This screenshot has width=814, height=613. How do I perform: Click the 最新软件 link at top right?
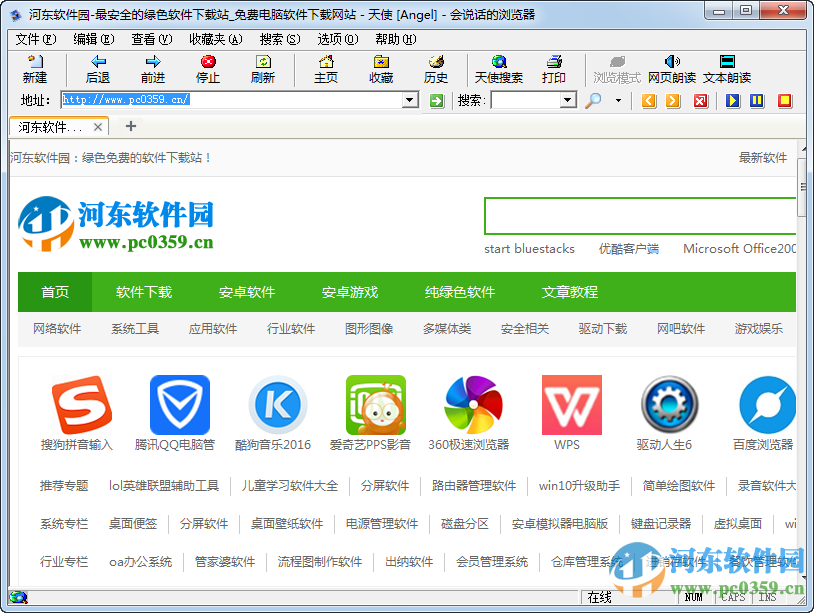[x=763, y=158]
